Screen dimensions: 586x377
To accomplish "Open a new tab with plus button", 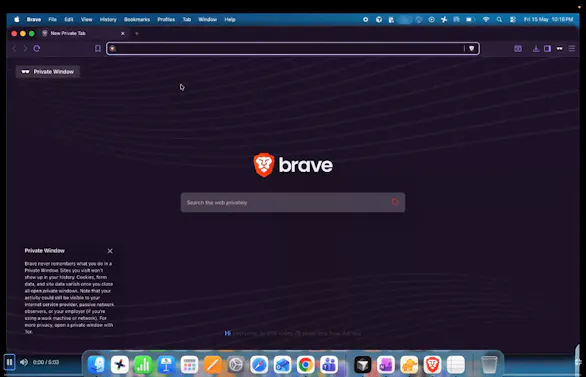I will pos(137,33).
